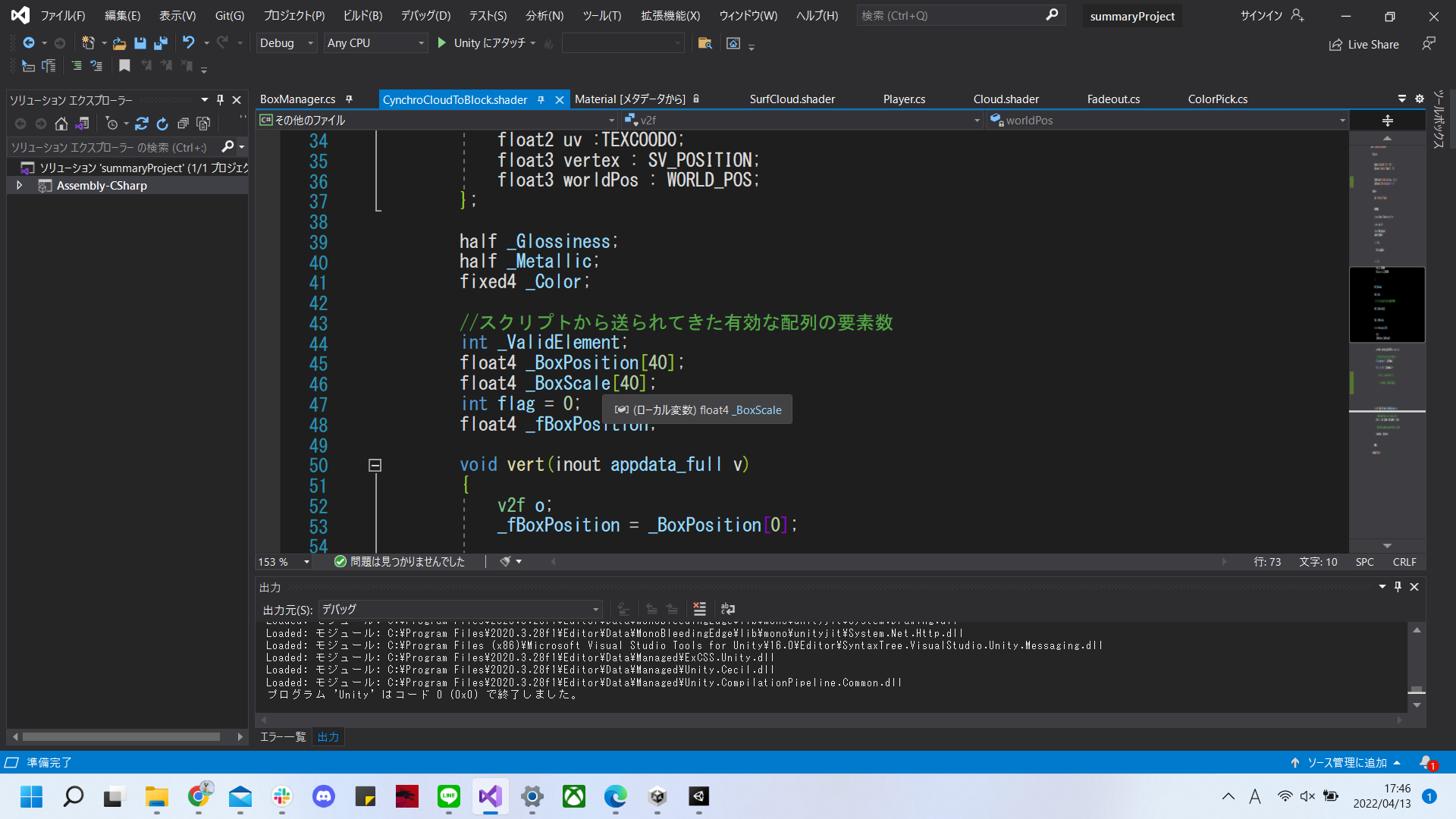Pin the BoxManager.cs tab
1456x819 pixels.
(349, 99)
